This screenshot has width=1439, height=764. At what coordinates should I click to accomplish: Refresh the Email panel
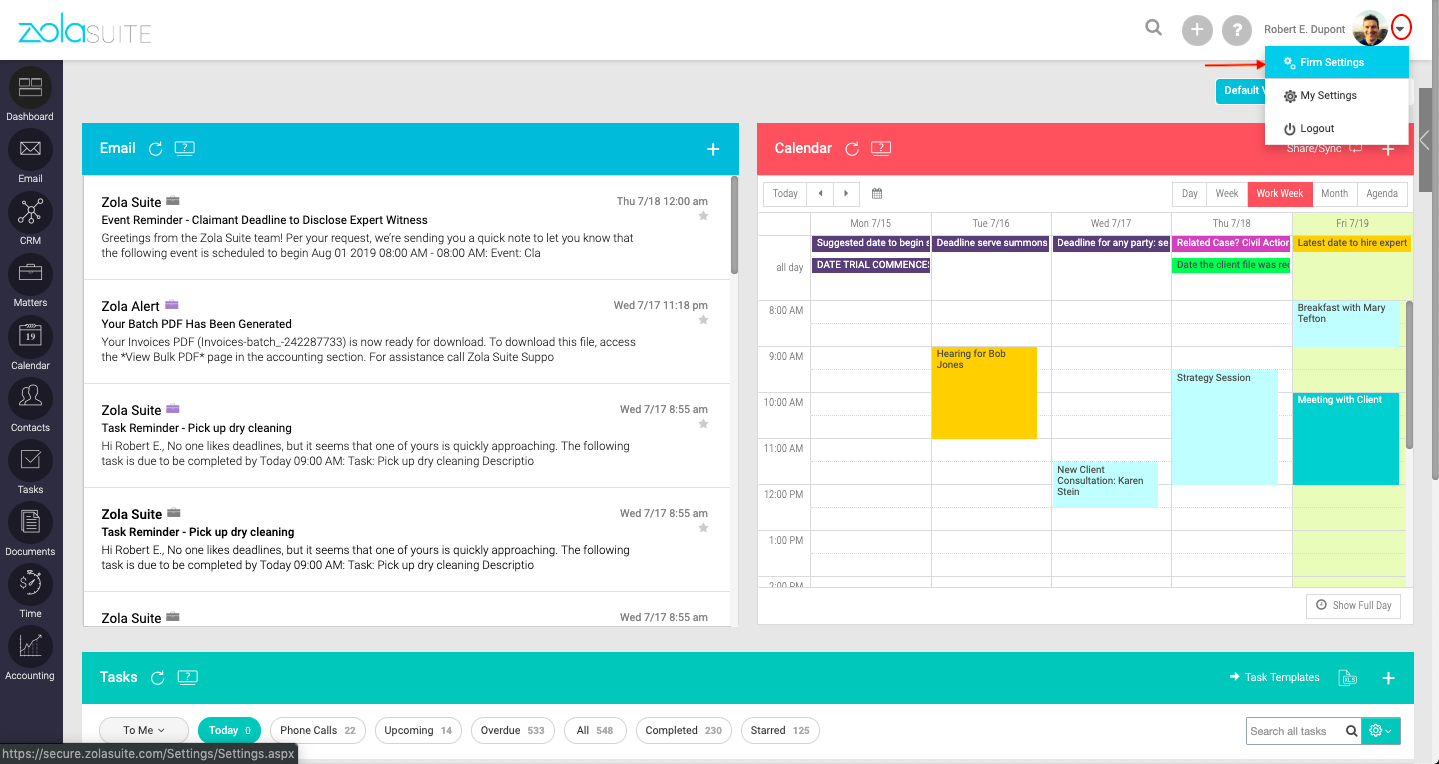coord(155,149)
